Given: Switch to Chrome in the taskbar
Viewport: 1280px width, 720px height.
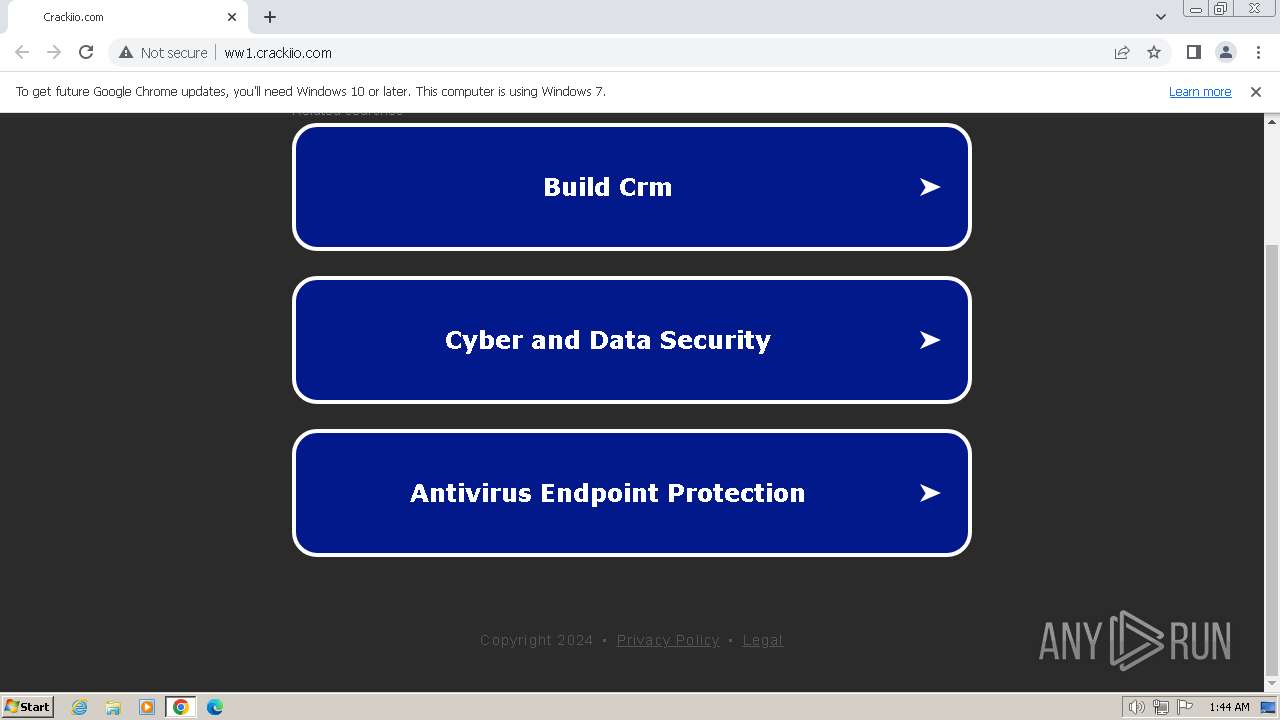Looking at the screenshot, I should tap(180, 707).
